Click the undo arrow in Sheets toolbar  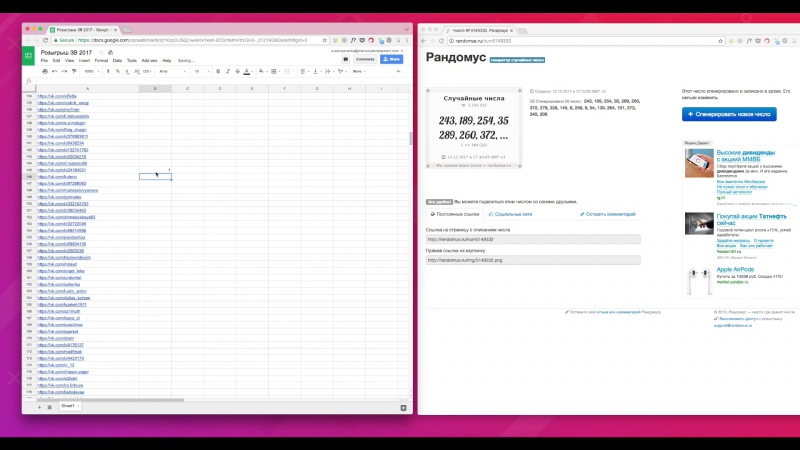(55, 71)
